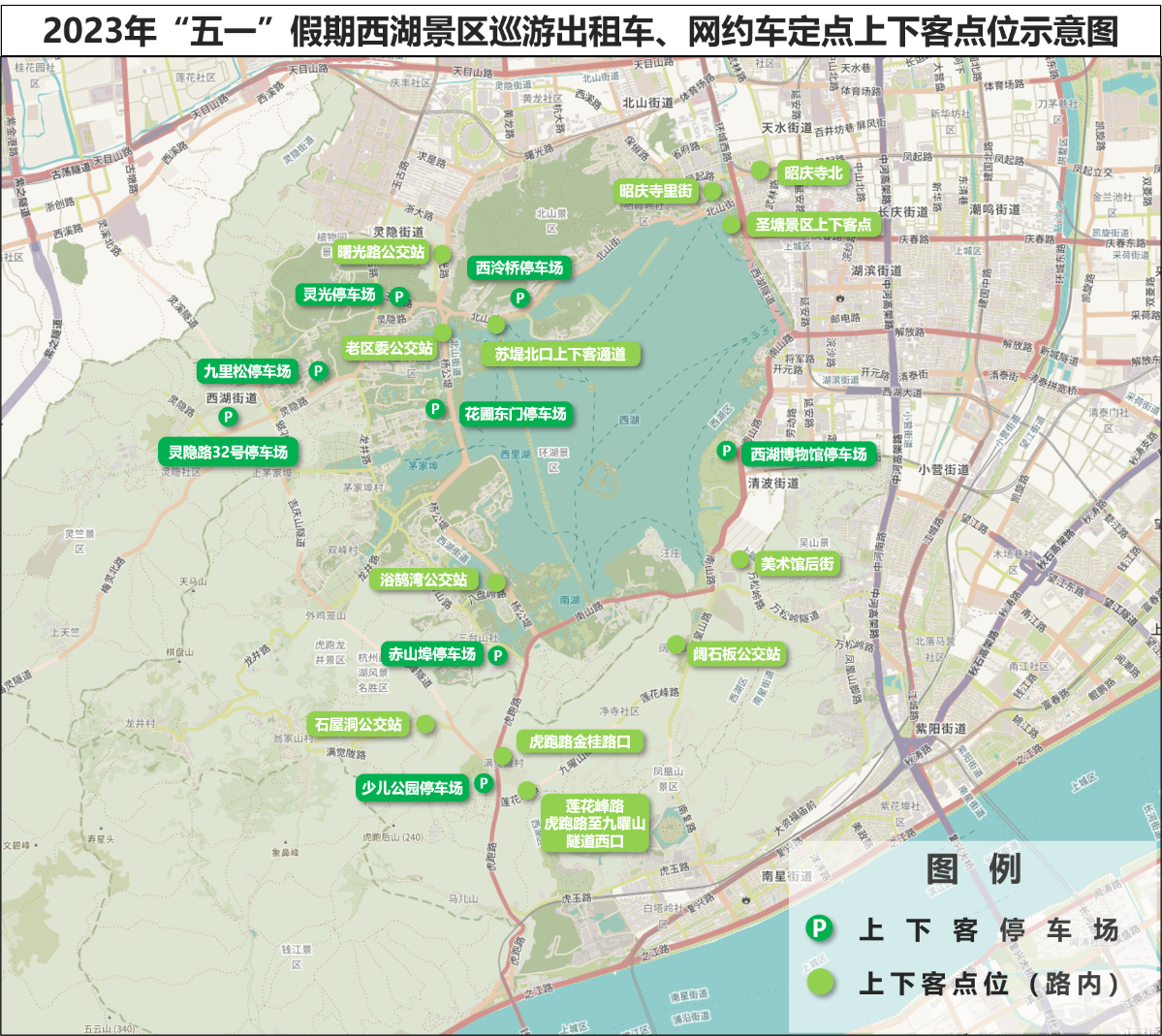Toggle the dot beside 圣塘景区上下客点
Screen dimensions: 1162x1036
click(732, 222)
